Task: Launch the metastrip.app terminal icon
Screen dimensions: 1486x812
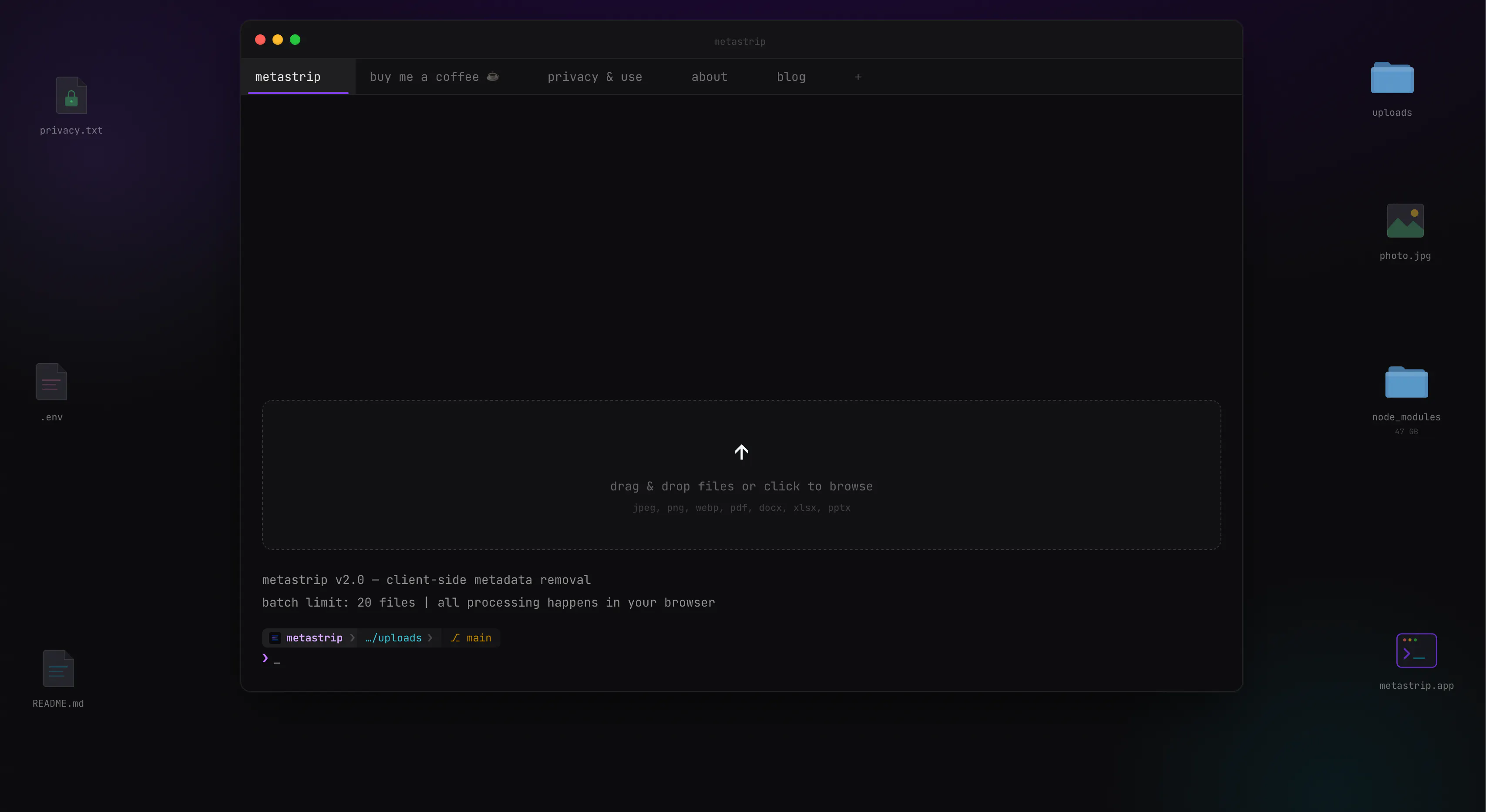Action: click(1416, 651)
